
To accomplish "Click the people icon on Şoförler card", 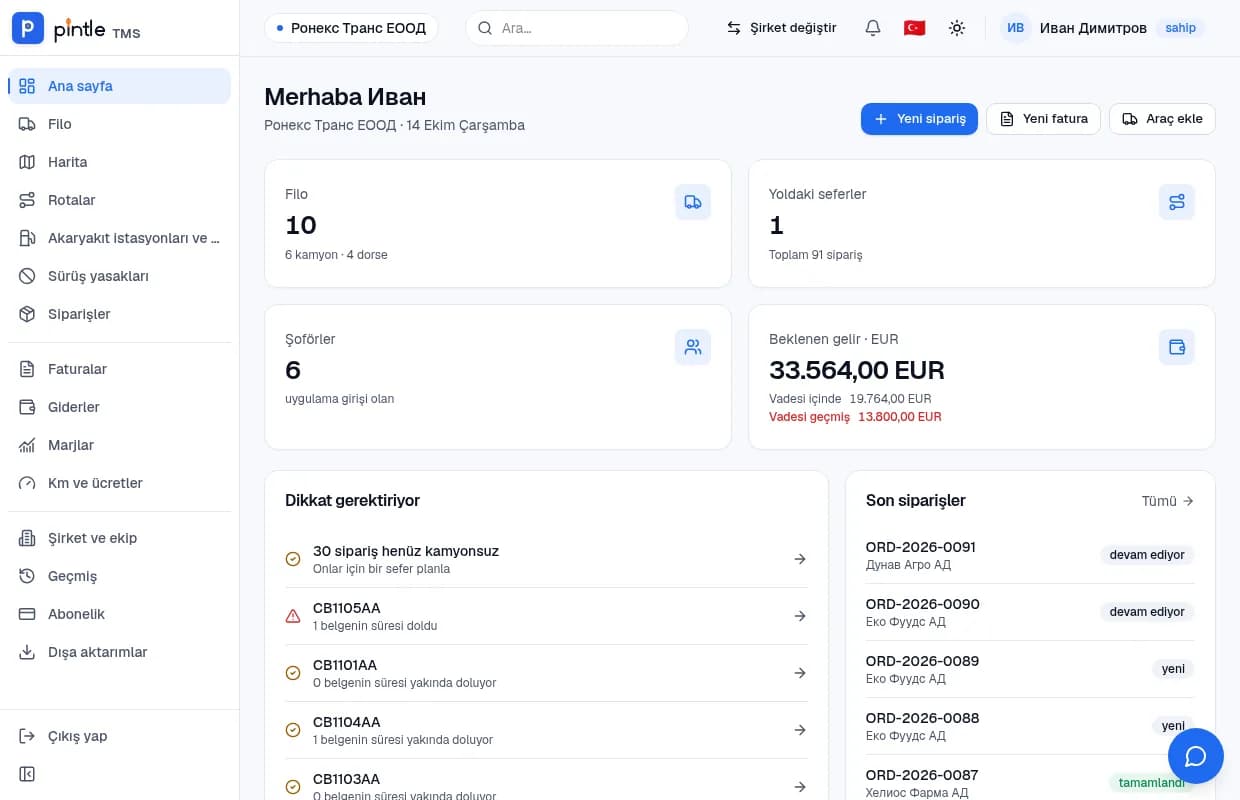I will pyautogui.click(x=693, y=347).
